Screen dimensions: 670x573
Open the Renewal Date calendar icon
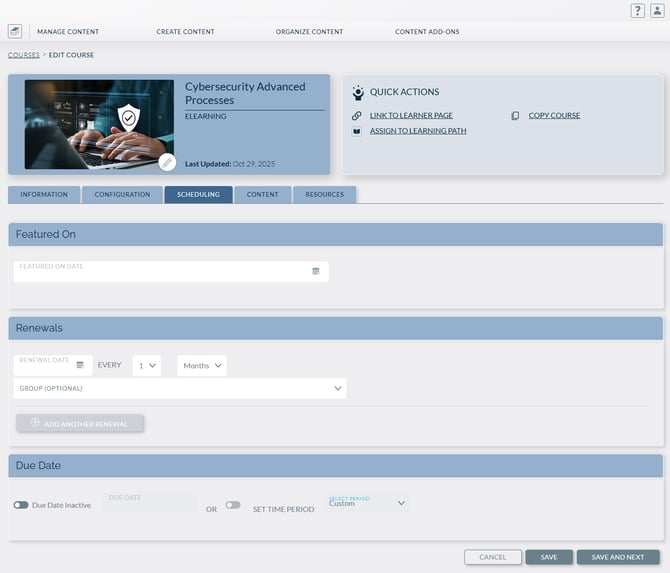coord(80,365)
